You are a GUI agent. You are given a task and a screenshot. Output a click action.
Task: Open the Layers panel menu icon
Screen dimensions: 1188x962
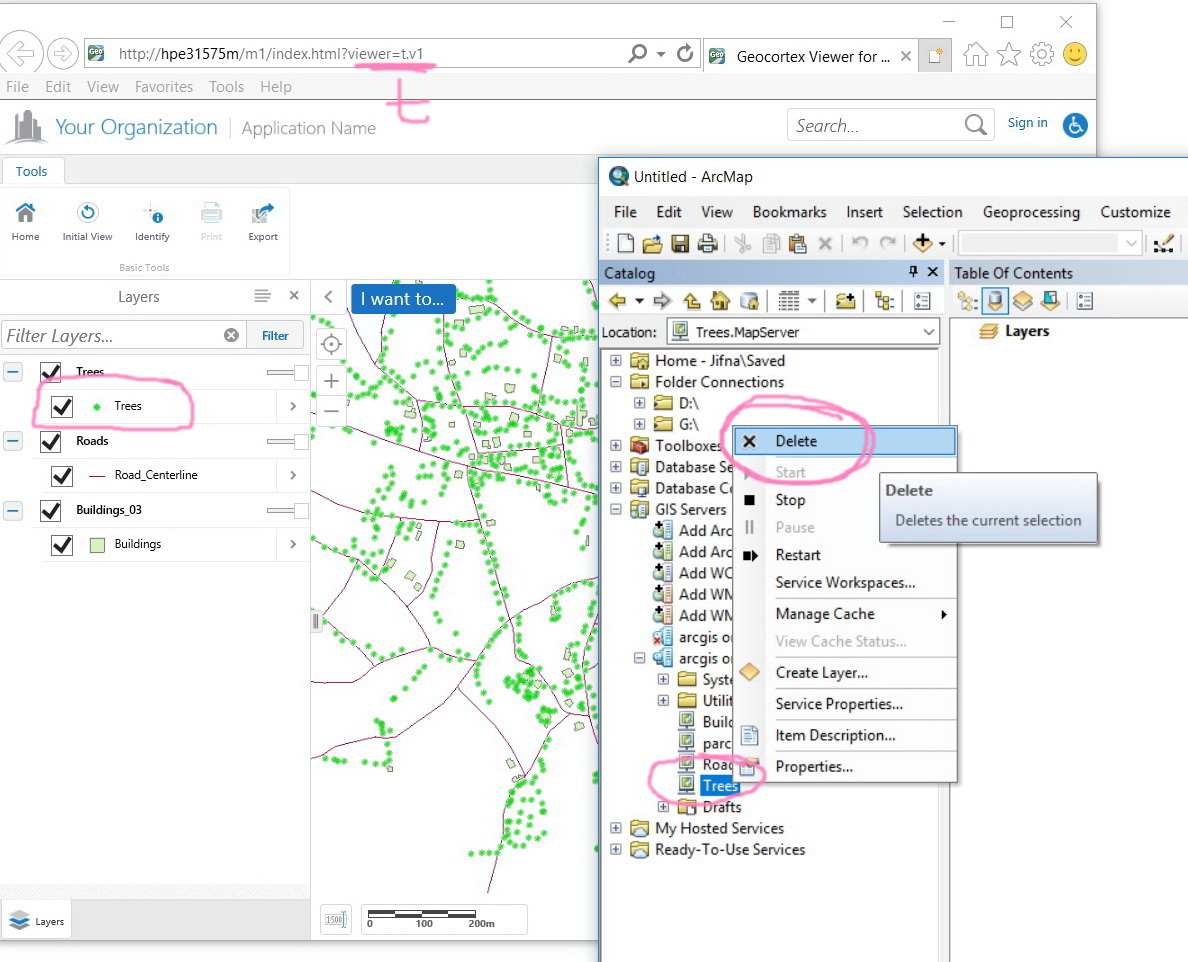tap(262, 295)
